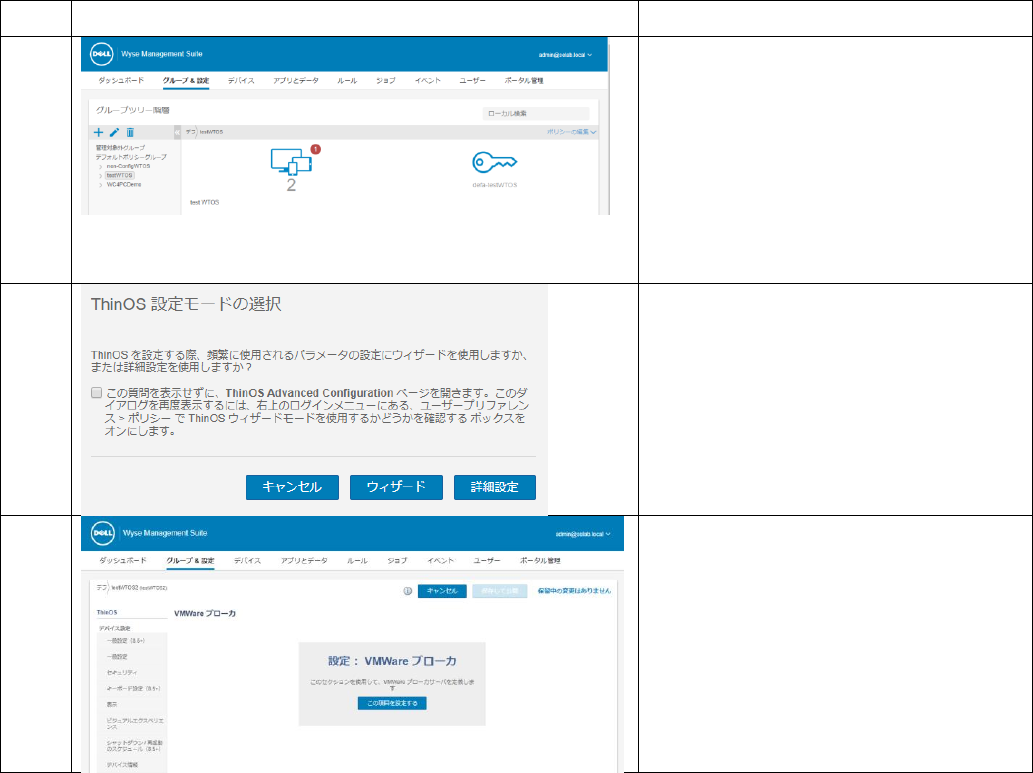The width and height of the screenshot is (1033, 773).
Task: Open ポータル管理 tab on the VMWare broker page
Action: tap(540, 561)
